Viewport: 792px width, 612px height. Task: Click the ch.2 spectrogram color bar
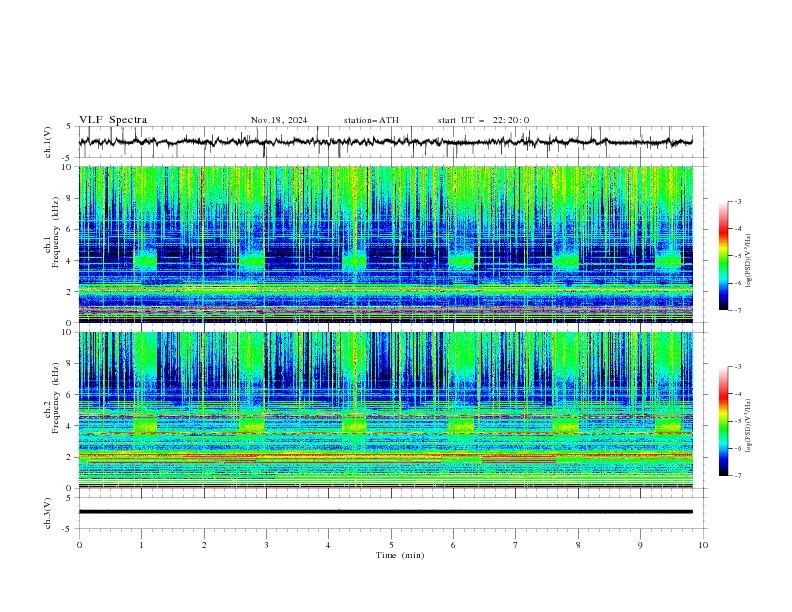pos(723,421)
